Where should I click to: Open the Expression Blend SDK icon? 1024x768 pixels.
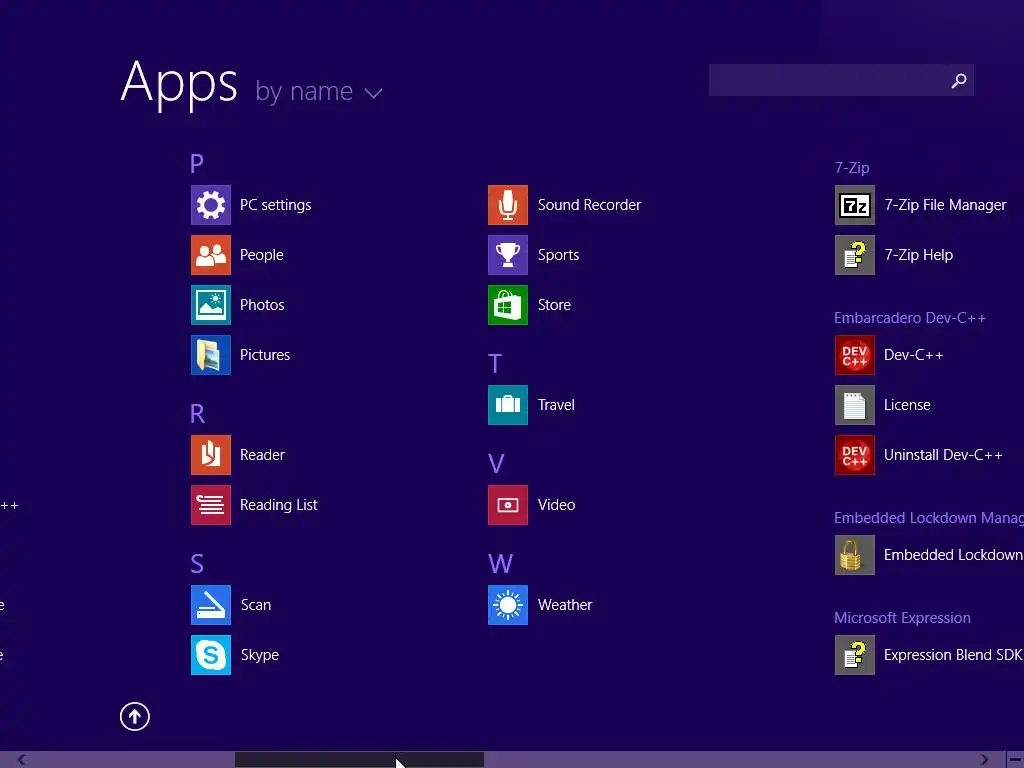tap(854, 654)
